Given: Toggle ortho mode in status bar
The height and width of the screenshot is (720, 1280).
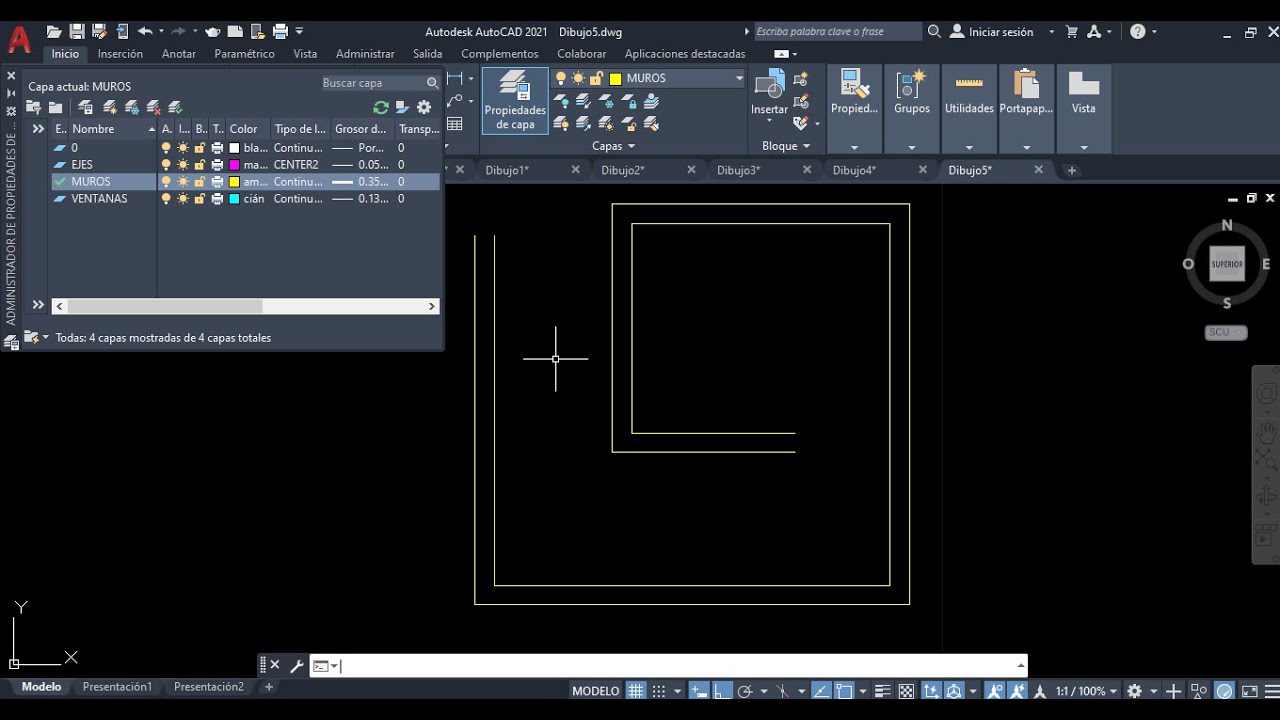Looking at the screenshot, I should click(721, 691).
